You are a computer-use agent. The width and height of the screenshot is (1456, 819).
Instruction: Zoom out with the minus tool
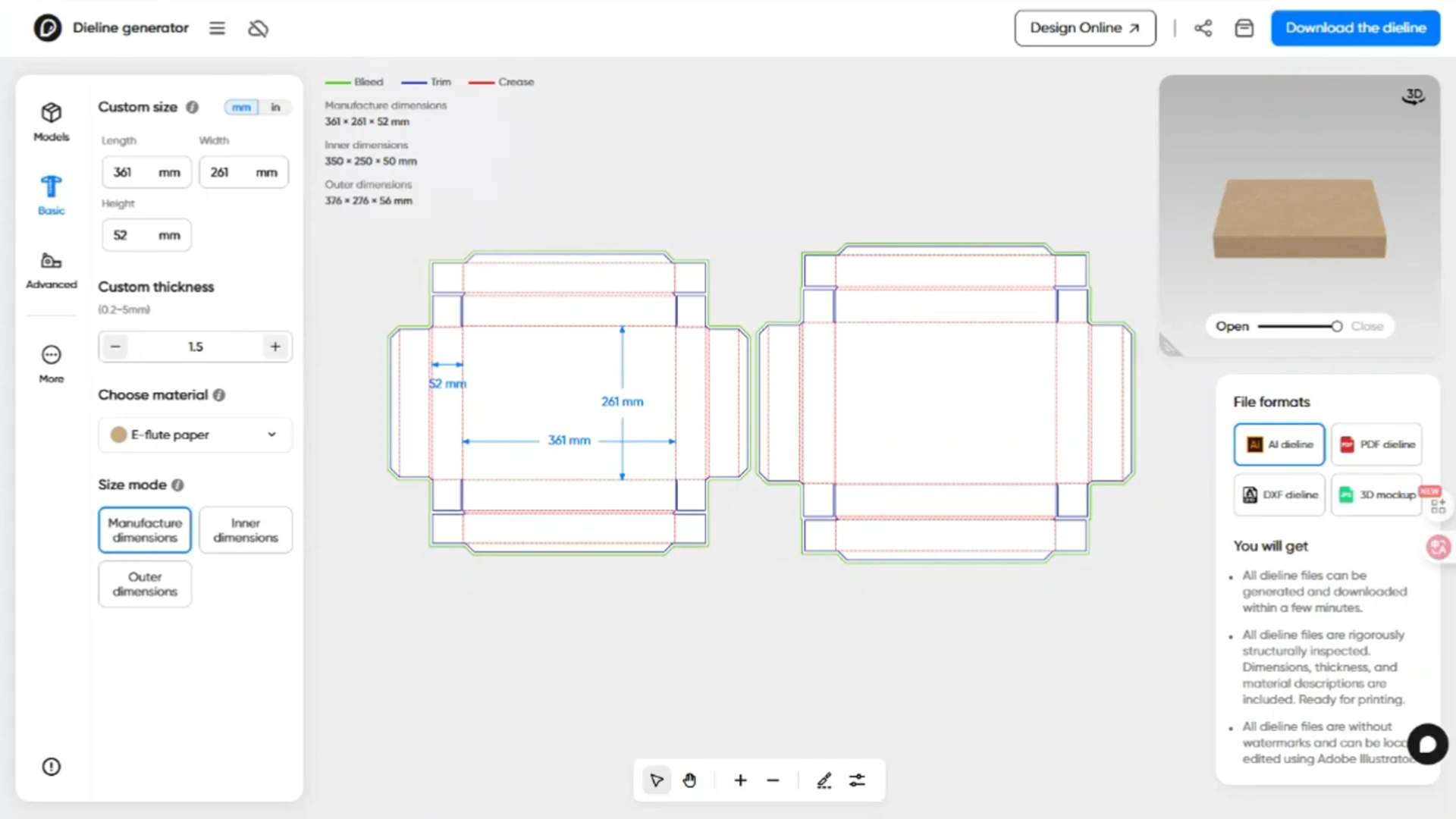coord(773,780)
